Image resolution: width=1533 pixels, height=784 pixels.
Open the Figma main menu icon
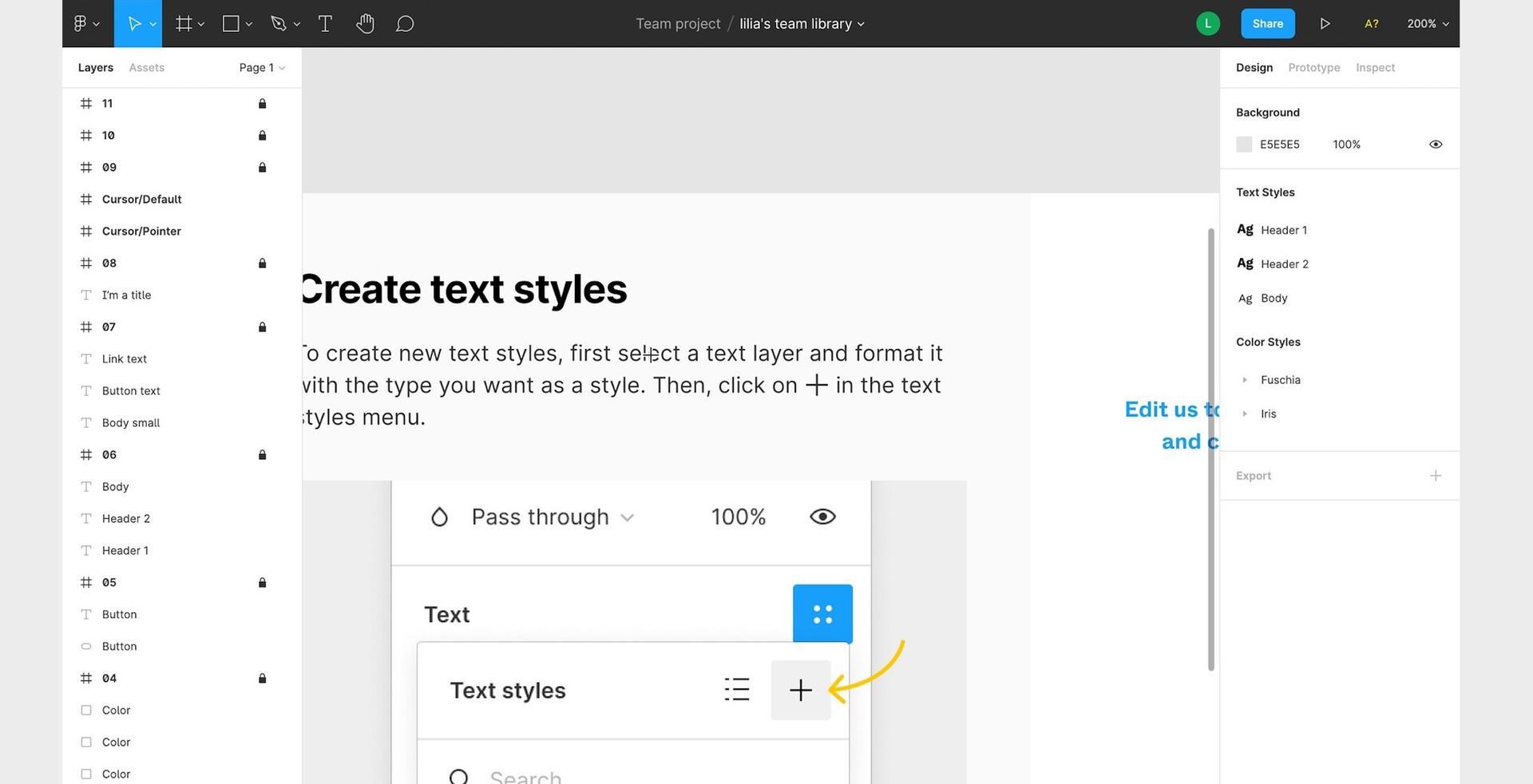coord(81,24)
